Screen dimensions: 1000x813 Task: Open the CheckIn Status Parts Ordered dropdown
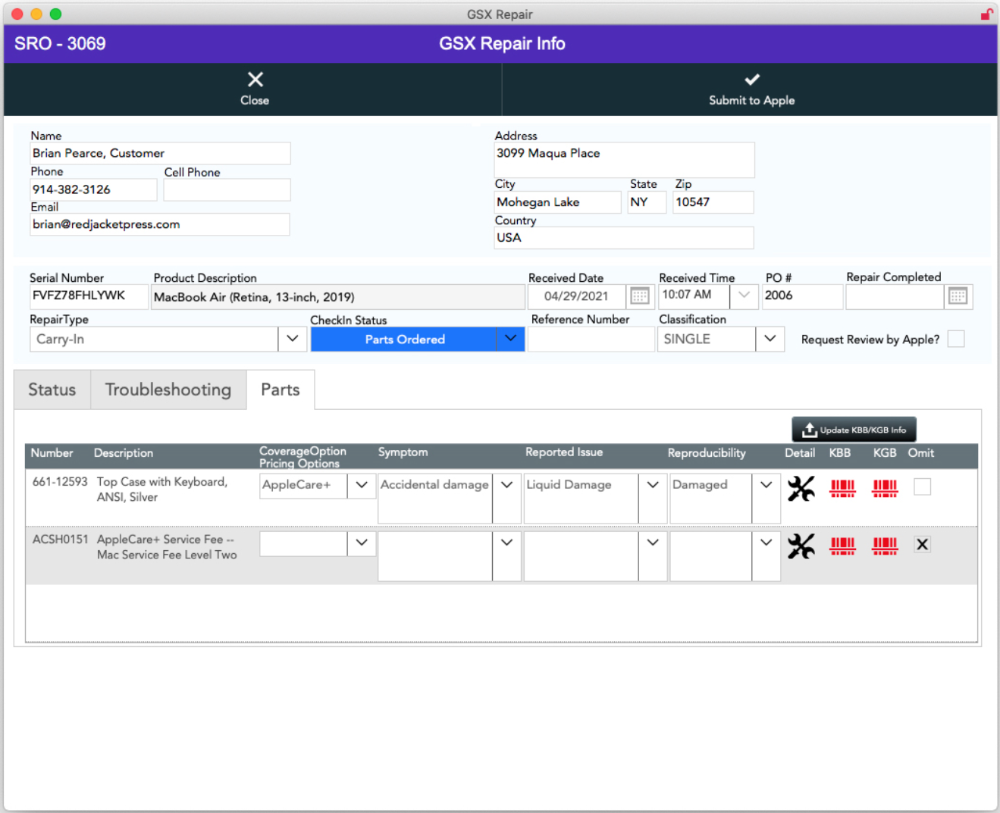click(x=510, y=339)
